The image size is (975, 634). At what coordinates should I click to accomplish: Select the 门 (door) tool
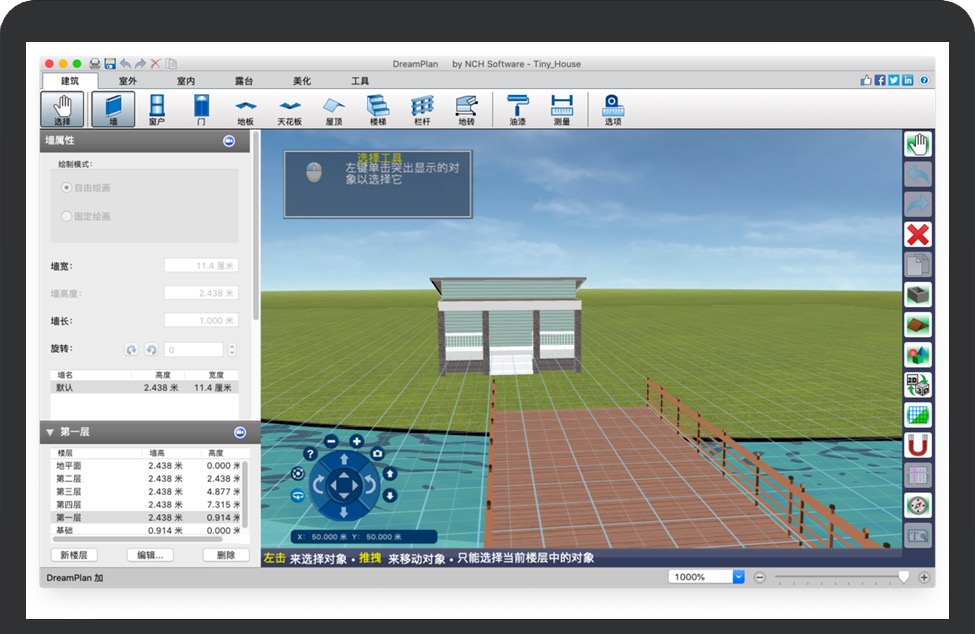[x=201, y=109]
